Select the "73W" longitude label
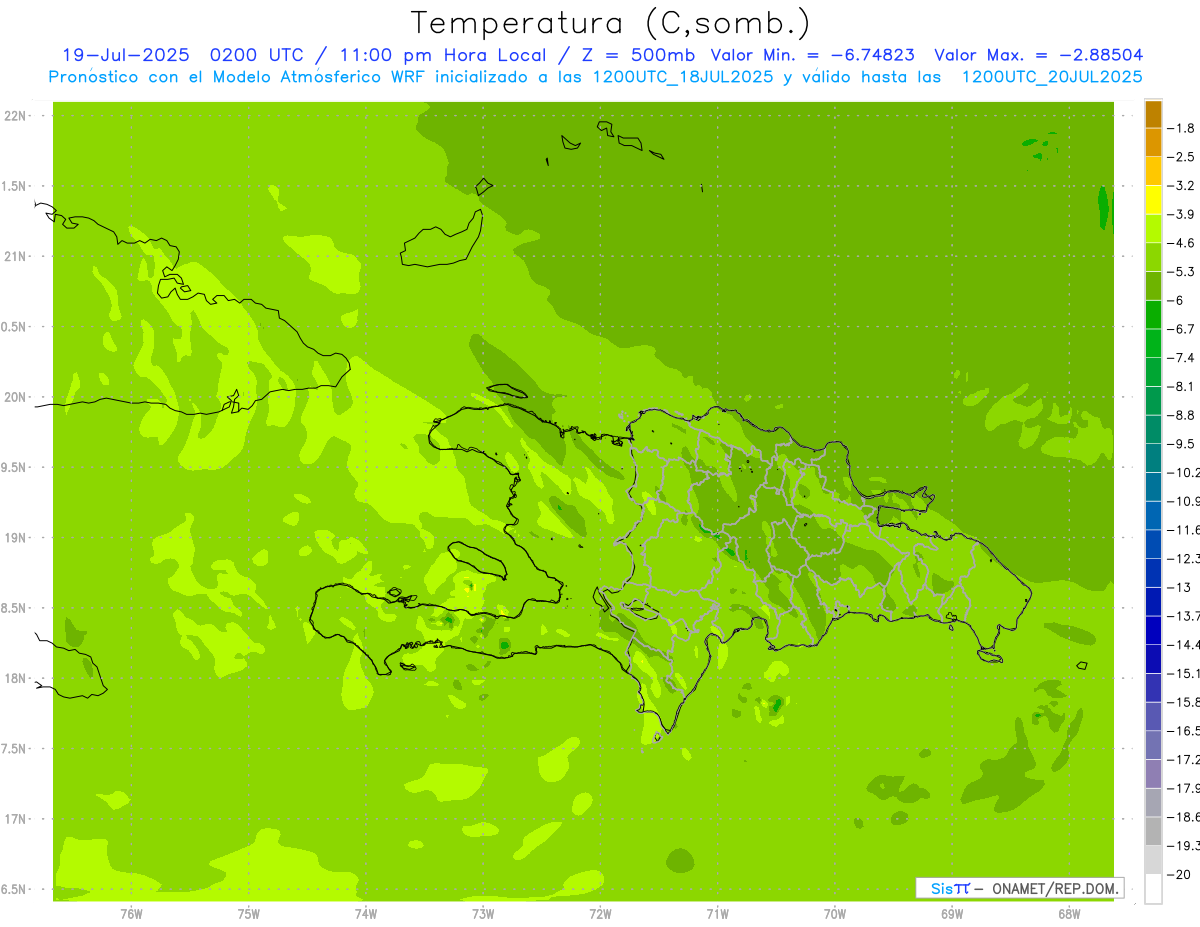Viewport: 1200px width, 927px height. (x=483, y=914)
